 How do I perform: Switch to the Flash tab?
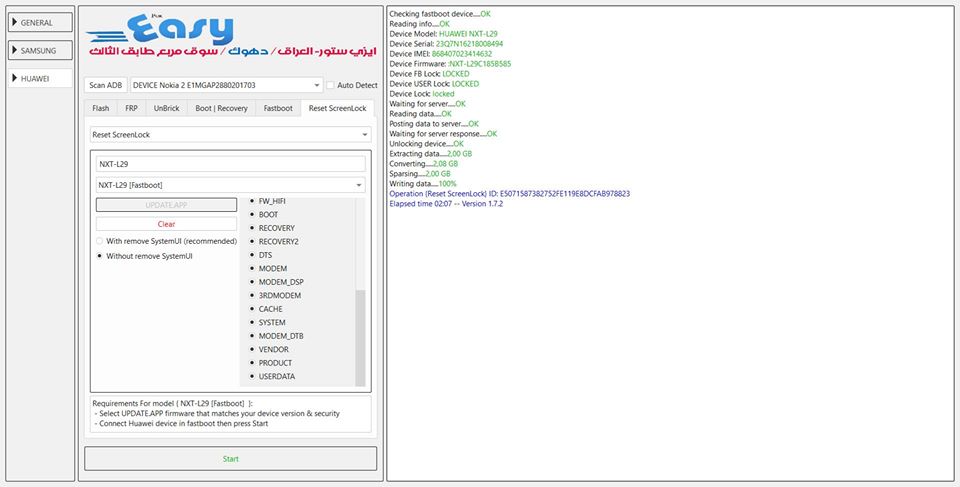(100, 108)
